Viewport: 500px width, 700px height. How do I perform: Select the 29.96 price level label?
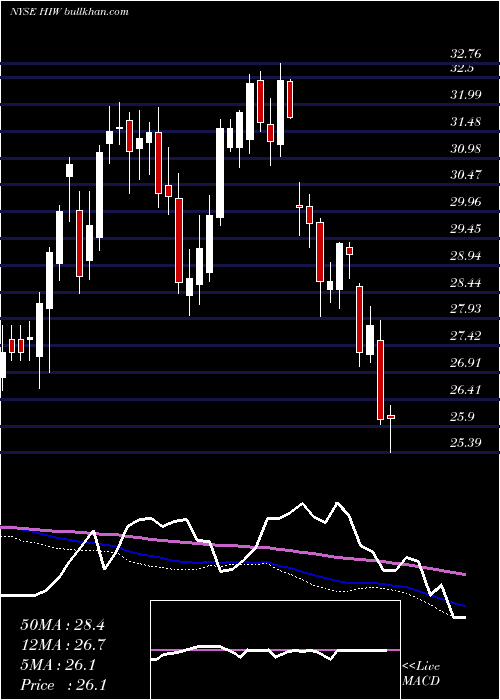click(466, 202)
